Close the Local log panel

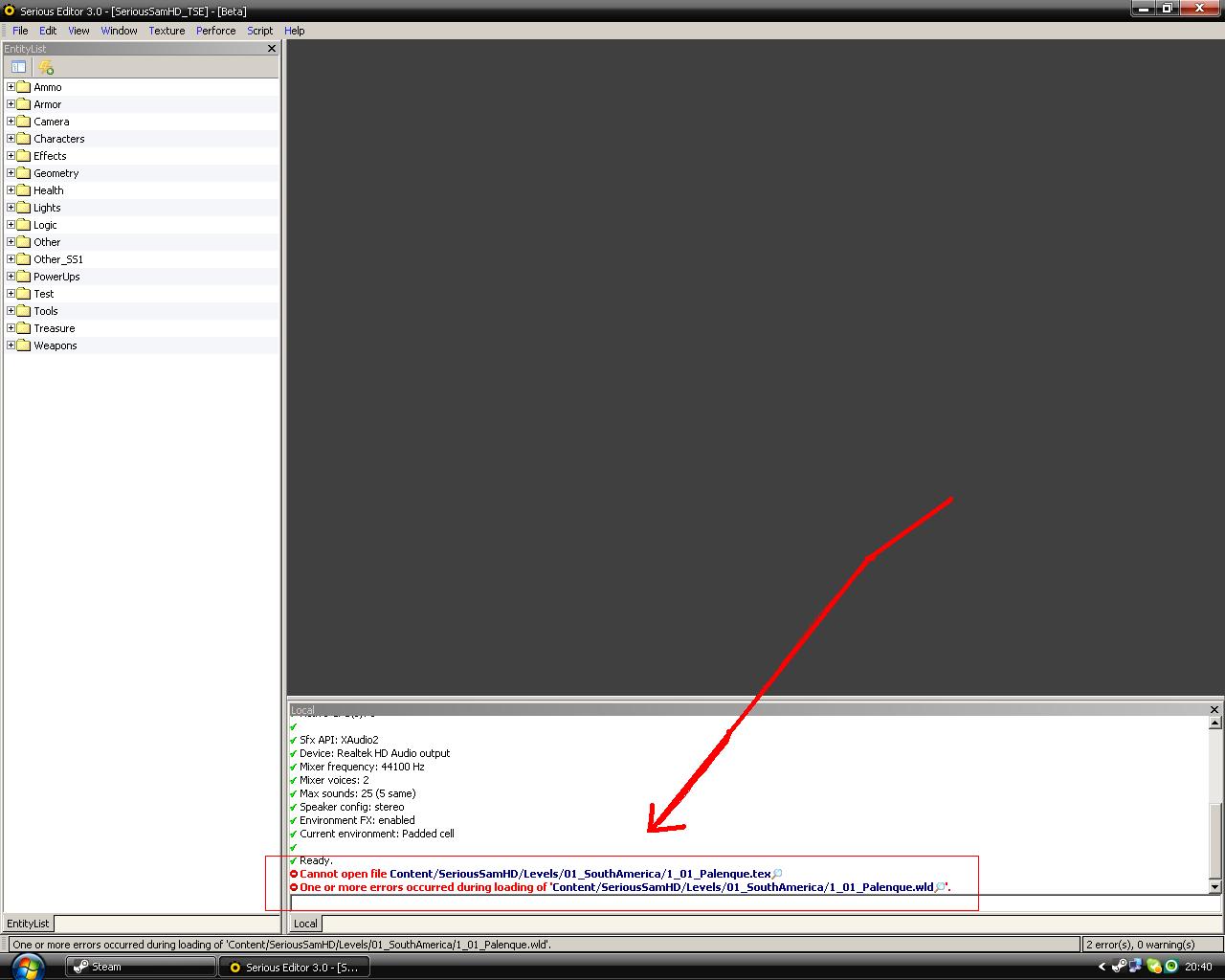[1214, 710]
